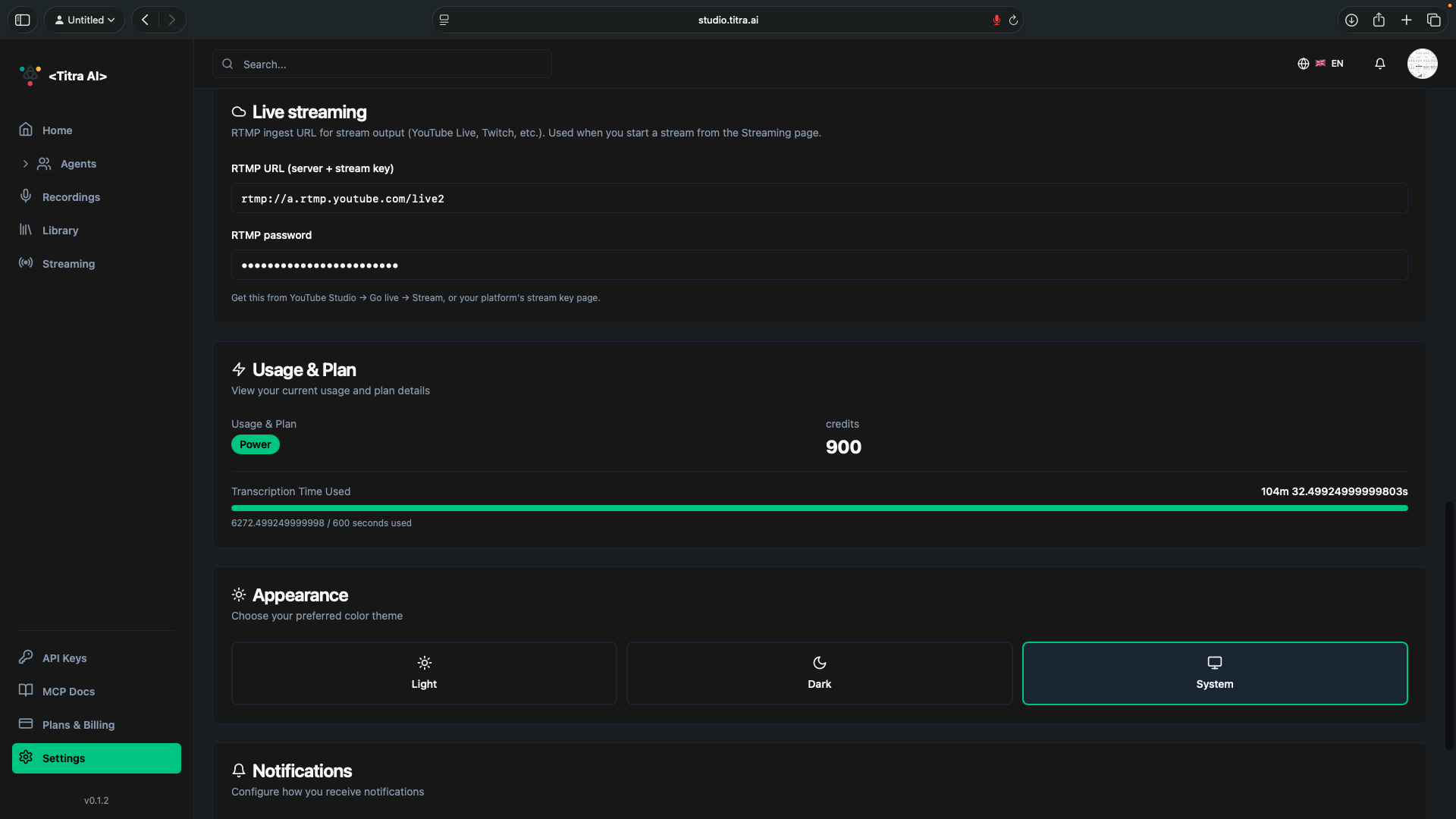Click the Appearance sun heading icon
The image size is (1456, 819).
pyautogui.click(x=239, y=595)
